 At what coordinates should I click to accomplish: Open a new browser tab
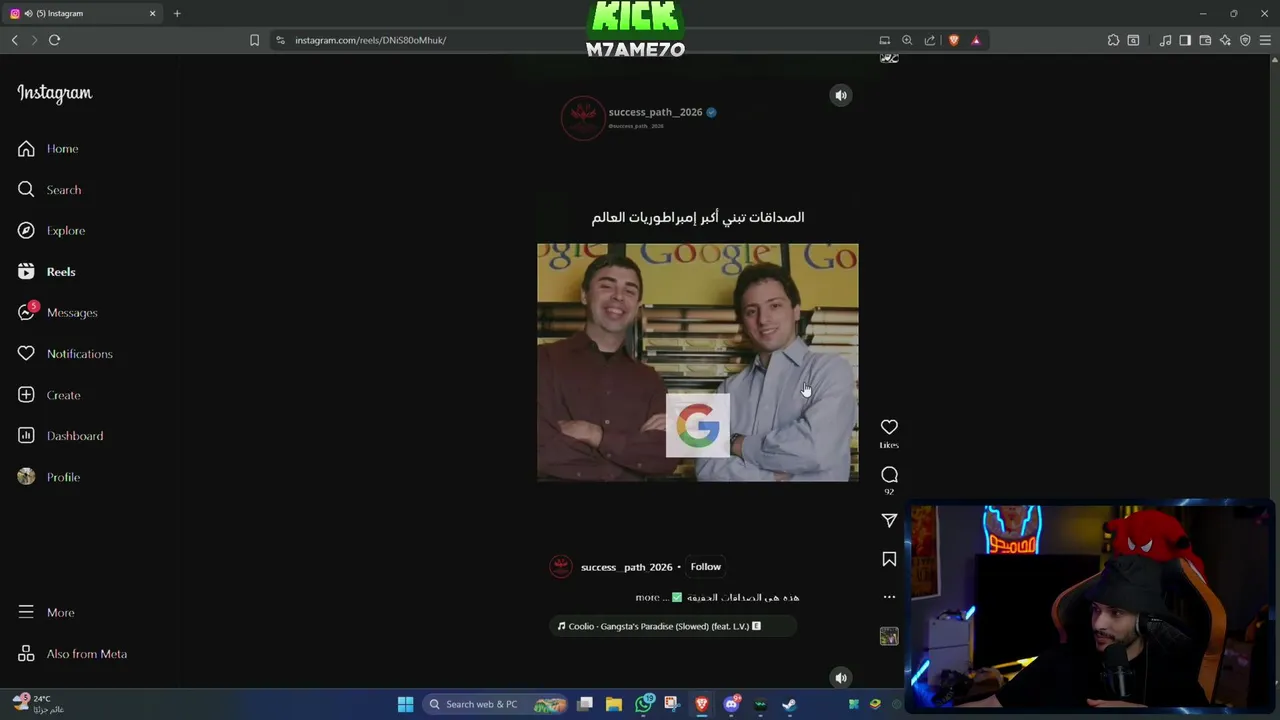click(x=177, y=13)
